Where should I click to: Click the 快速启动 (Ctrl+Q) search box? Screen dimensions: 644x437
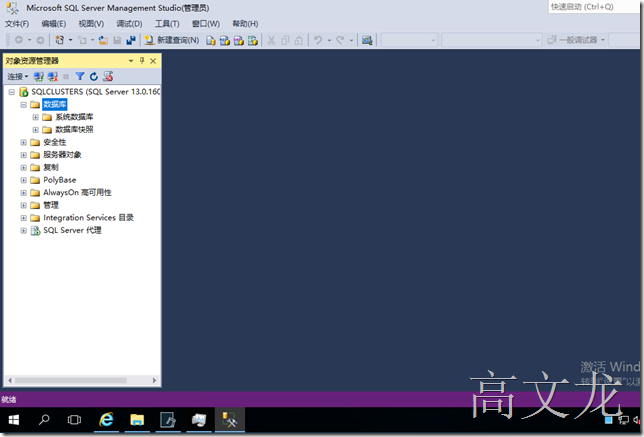tap(593, 7)
